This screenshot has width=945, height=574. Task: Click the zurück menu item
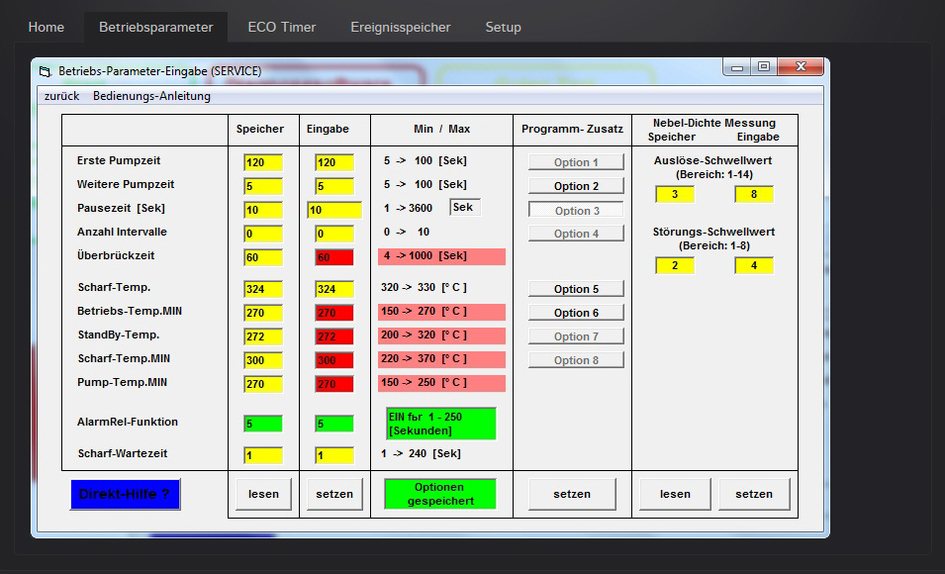[61, 96]
